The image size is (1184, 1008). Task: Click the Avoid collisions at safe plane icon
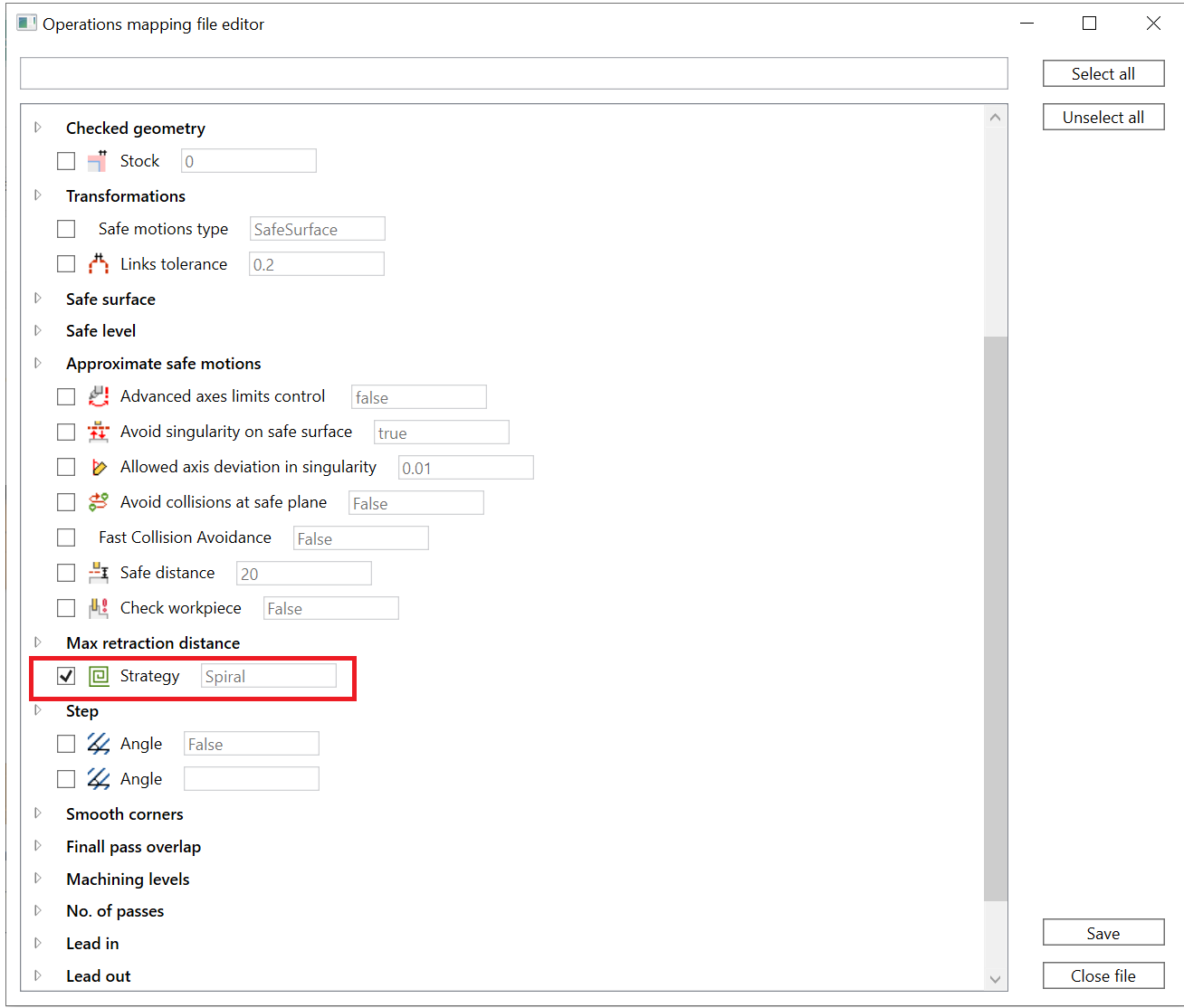point(98,502)
